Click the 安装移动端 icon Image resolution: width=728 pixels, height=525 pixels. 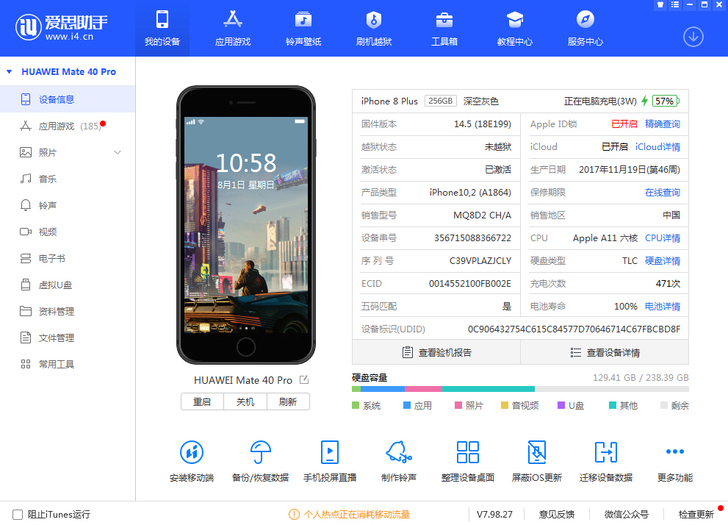coord(192,452)
